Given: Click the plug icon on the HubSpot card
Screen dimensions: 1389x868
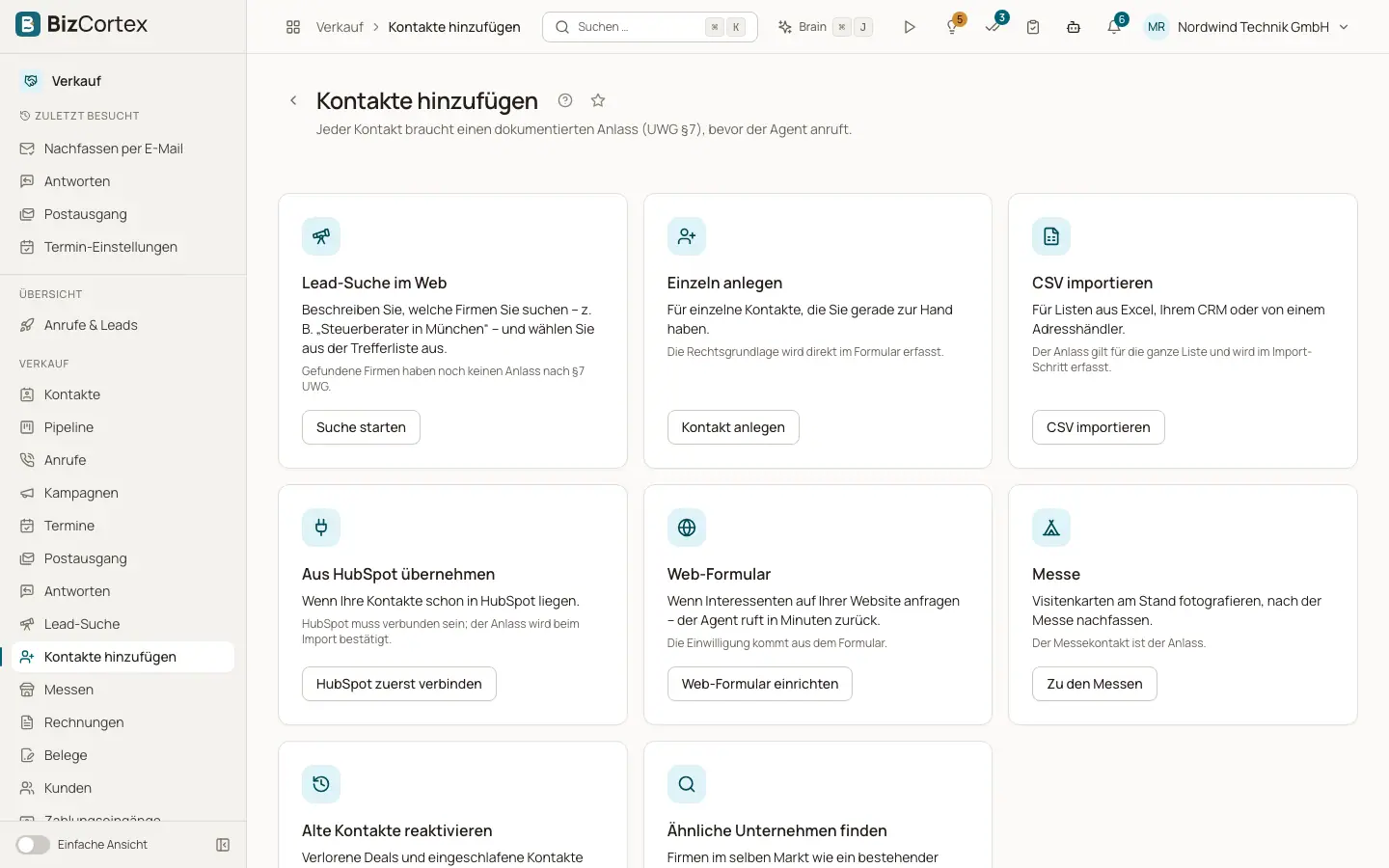Looking at the screenshot, I should tap(321, 528).
